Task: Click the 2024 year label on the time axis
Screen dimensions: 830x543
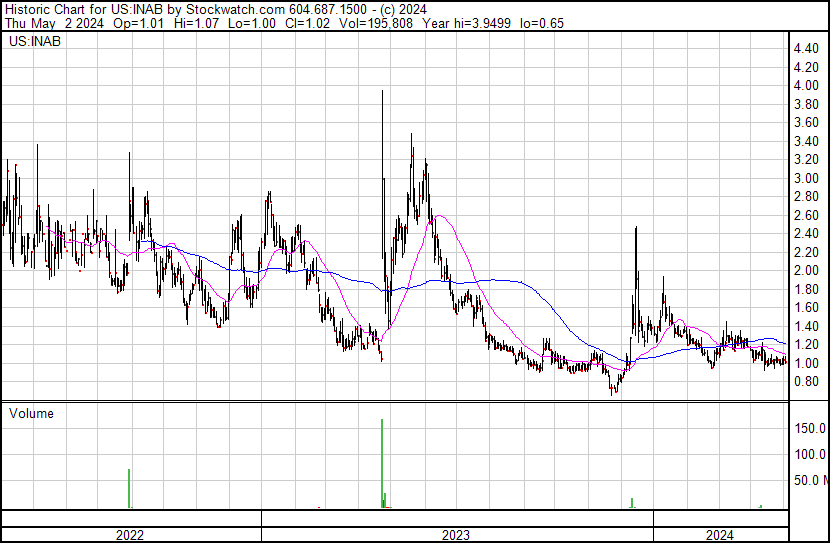Action: (720, 535)
